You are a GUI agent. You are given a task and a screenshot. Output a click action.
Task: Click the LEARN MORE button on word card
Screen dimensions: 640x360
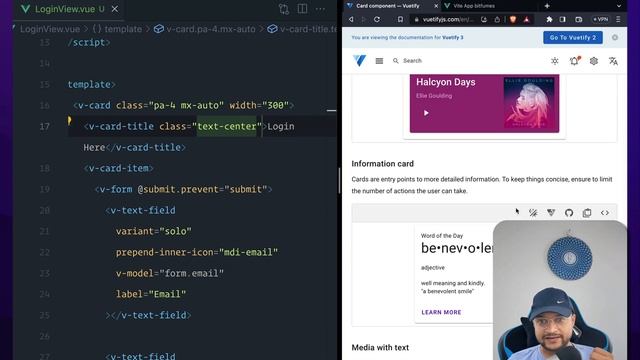[x=441, y=312]
